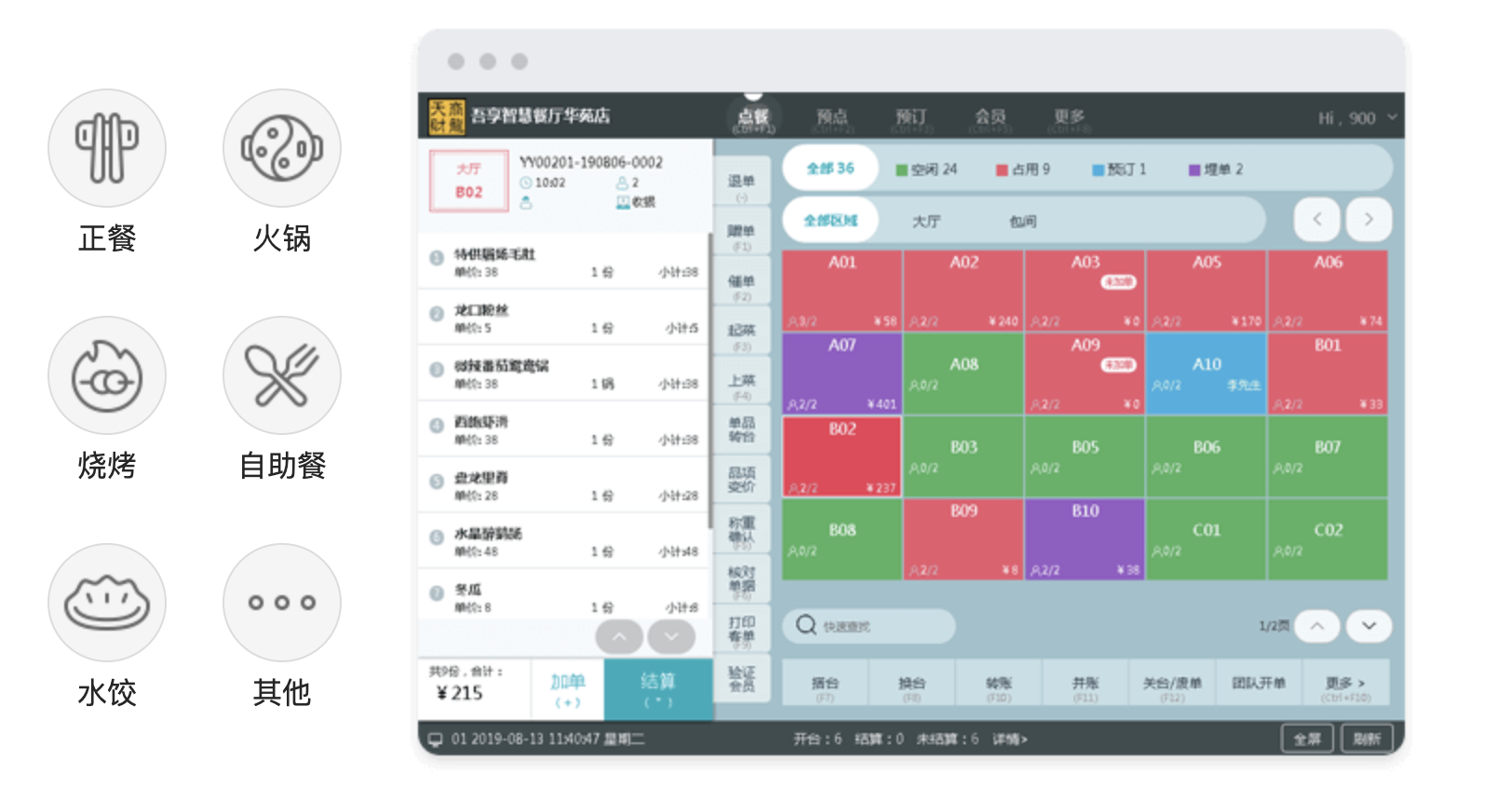Image resolution: width=1512 pixels, height=788 pixels.
Task: Select the 水饺 dumpling icon
Action: 107,603
